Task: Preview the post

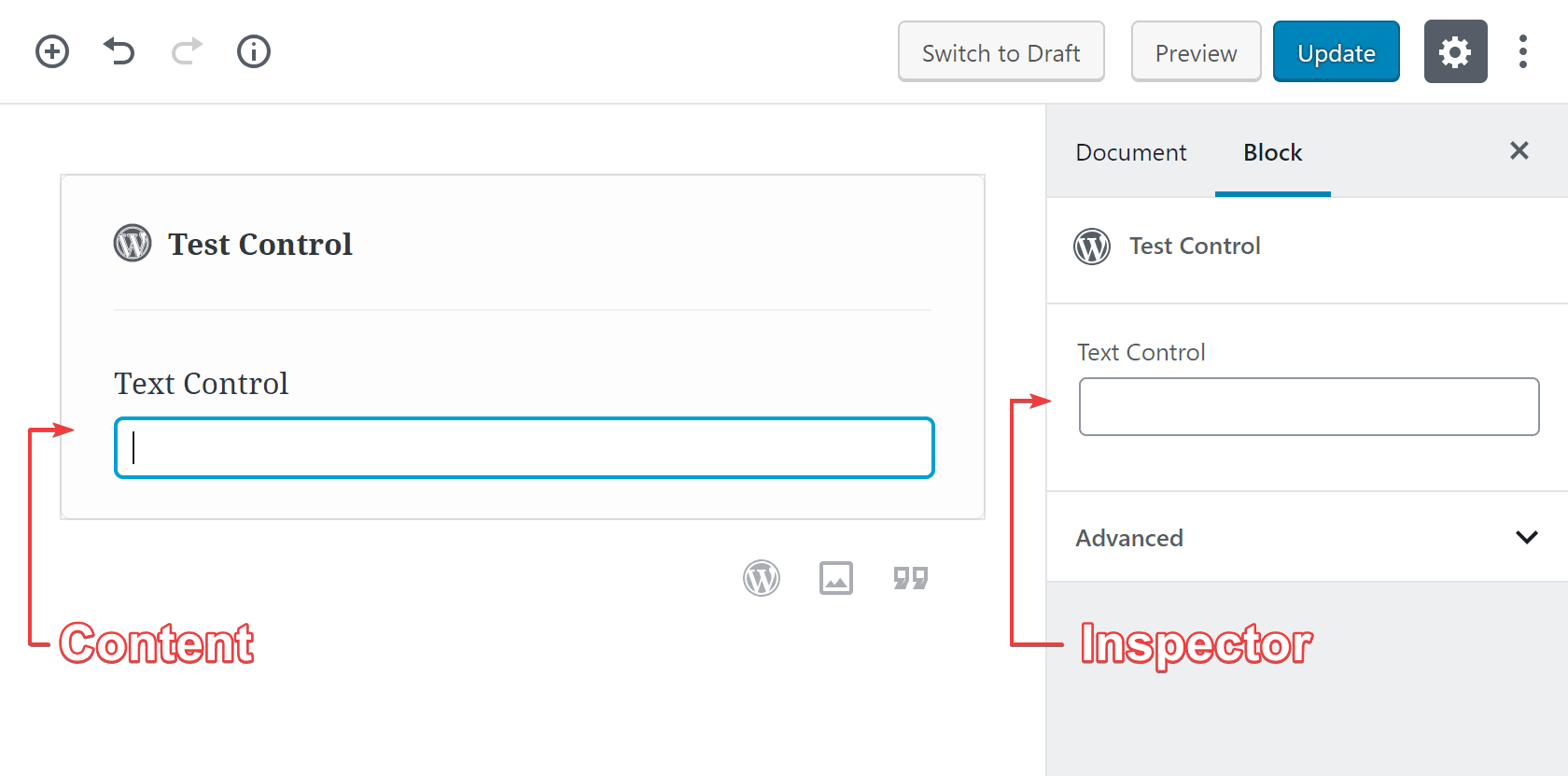Action: click(x=1196, y=51)
